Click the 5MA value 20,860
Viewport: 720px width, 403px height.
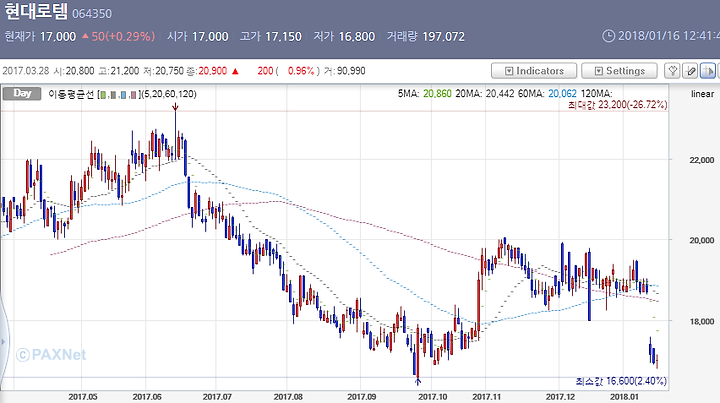pos(437,94)
